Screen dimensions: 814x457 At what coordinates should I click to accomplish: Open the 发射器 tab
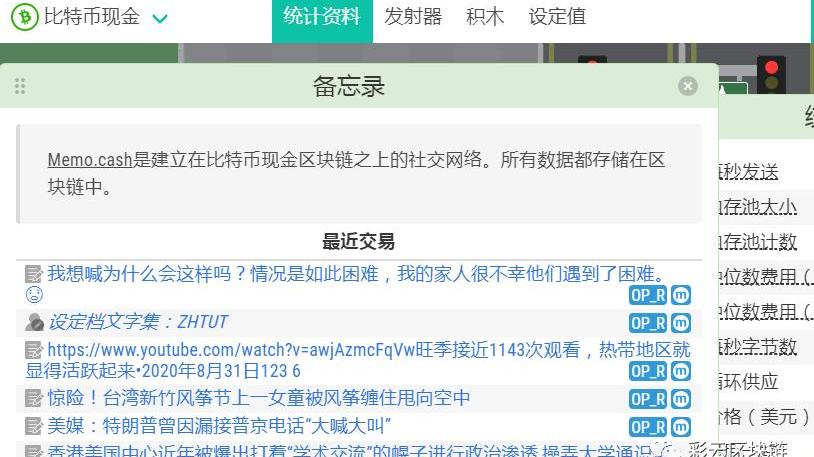[413, 17]
